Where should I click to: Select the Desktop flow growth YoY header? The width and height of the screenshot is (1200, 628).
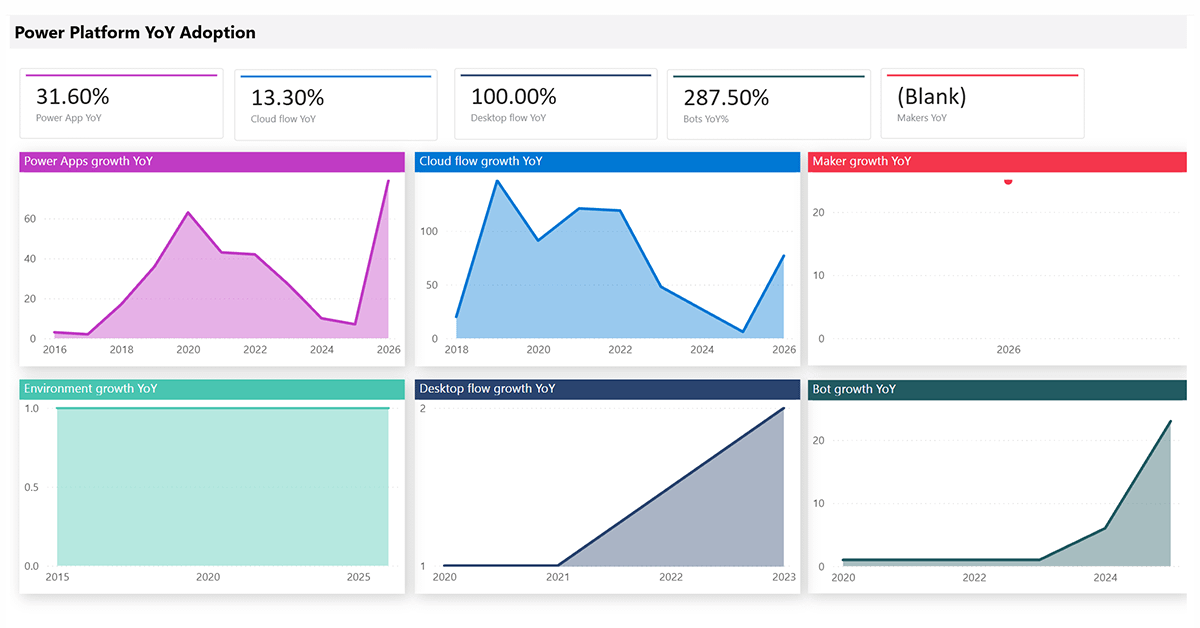606,389
